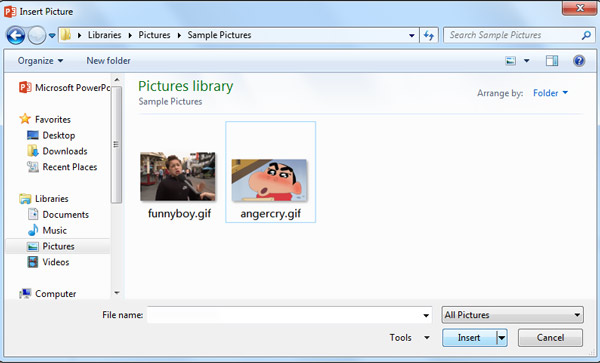The width and height of the screenshot is (600, 363).
Task: Open the Organize menu
Action: click(x=40, y=60)
